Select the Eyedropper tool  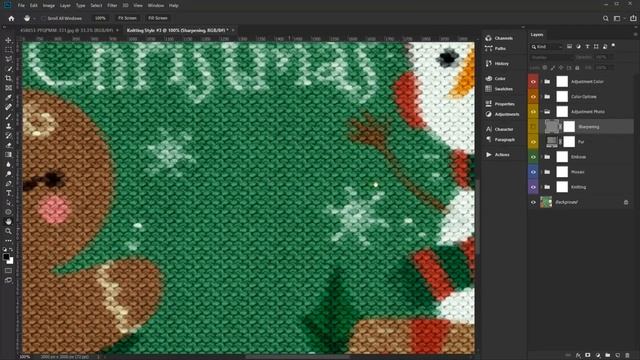[x=8, y=98]
